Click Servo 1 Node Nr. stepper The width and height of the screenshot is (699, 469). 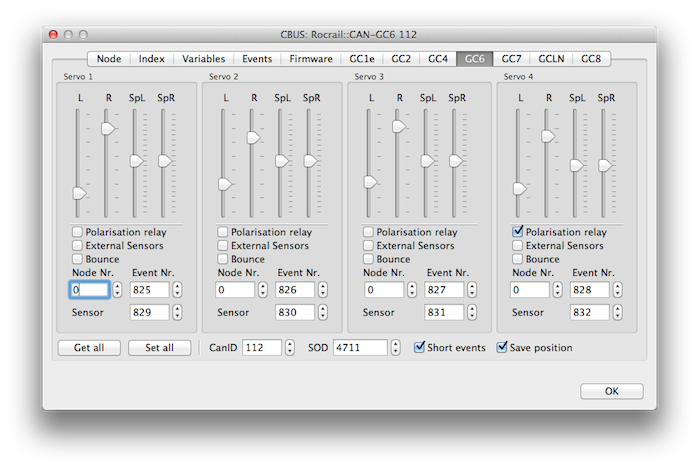[x=117, y=290]
